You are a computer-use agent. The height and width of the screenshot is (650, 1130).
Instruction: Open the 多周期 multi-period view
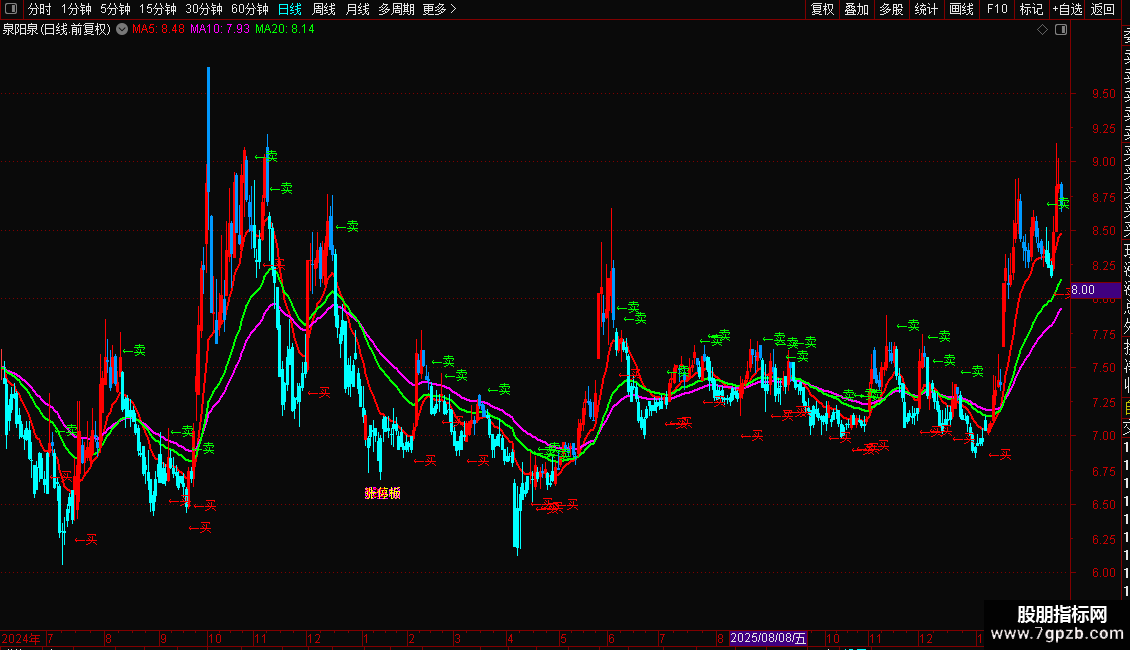(x=396, y=9)
